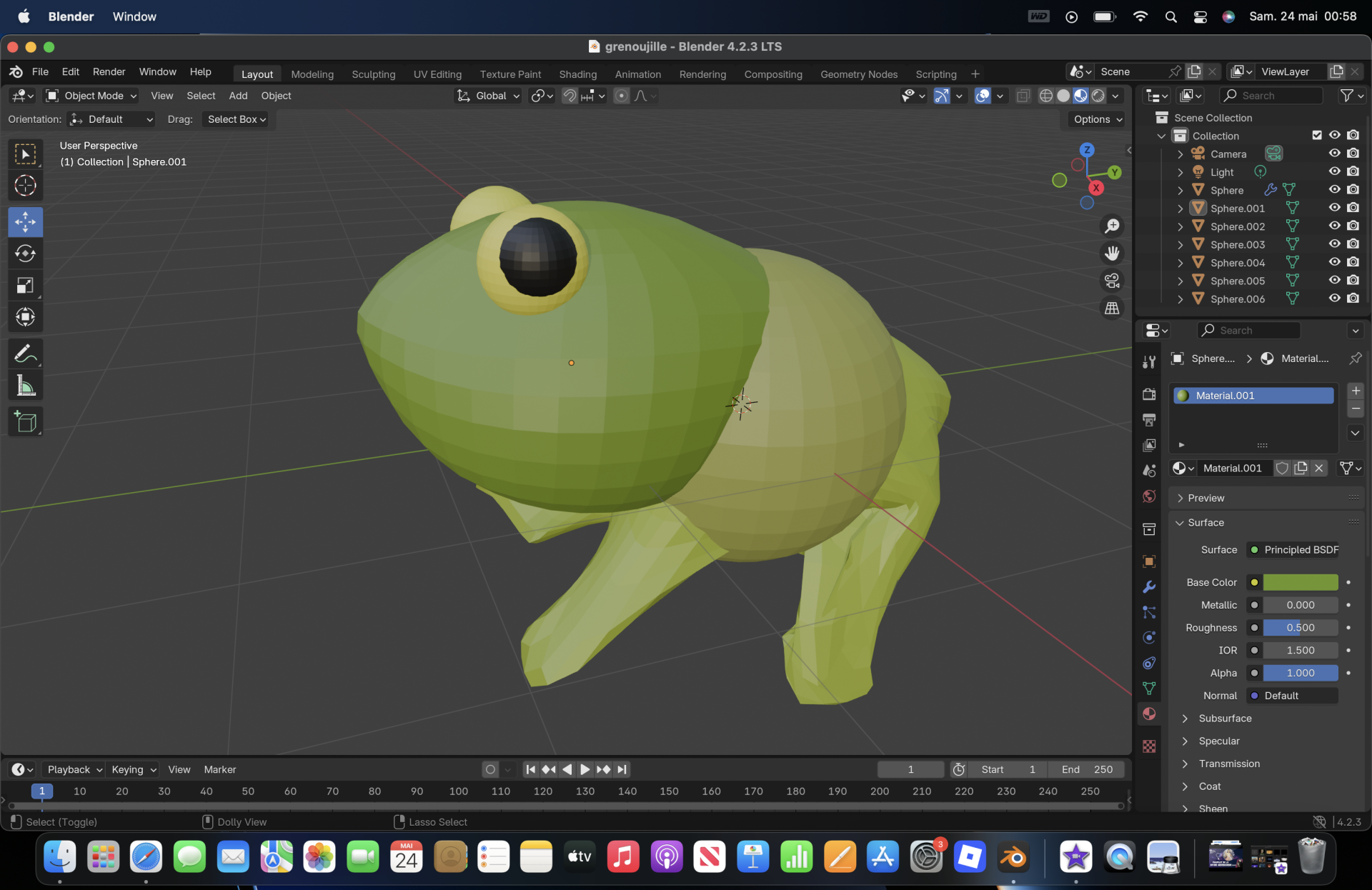Select the Add Cube tool
1372x890 pixels.
click(25, 422)
